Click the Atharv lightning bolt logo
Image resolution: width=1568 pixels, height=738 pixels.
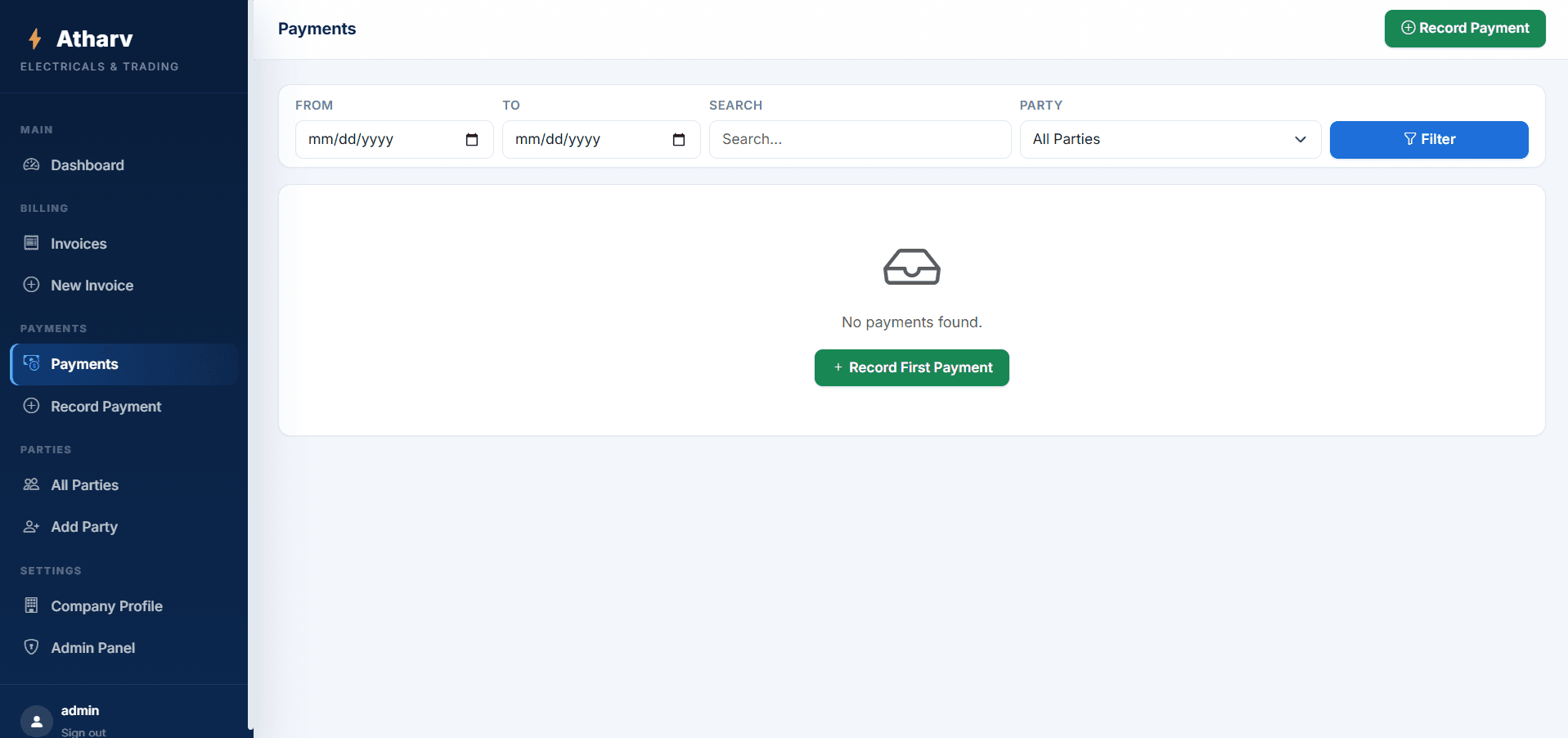35,38
